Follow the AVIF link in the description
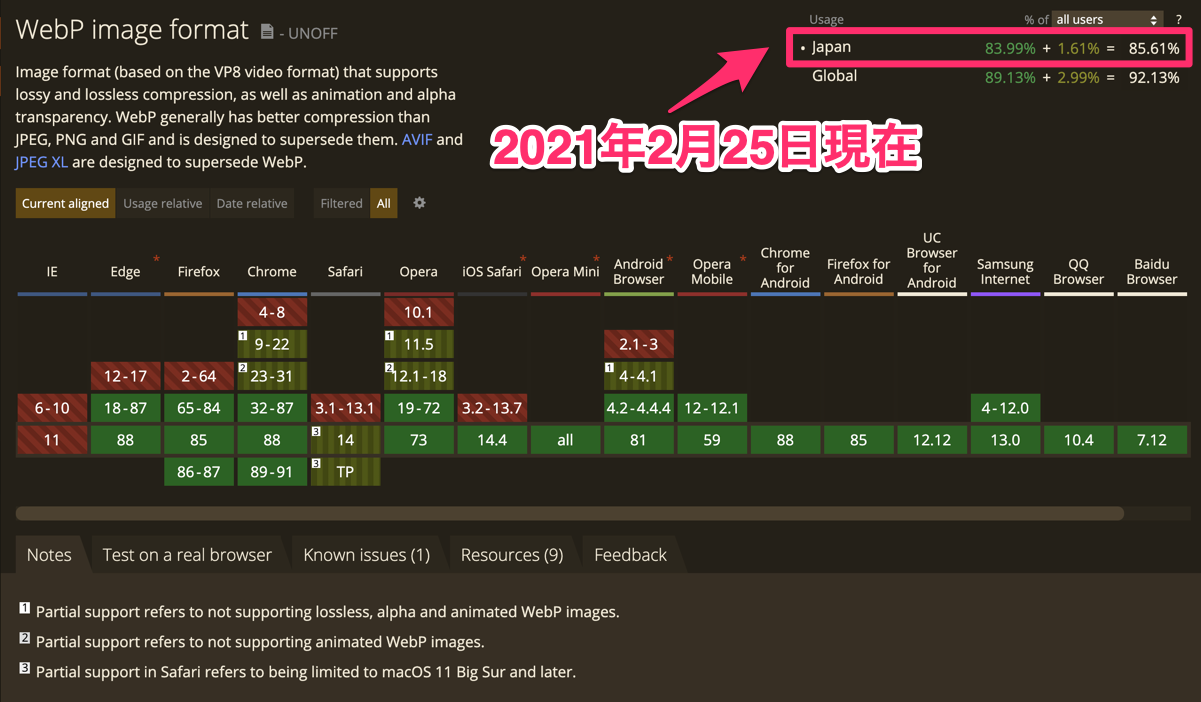Image resolution: width=1201 pixels, height=702 pixels. [417, 139]
